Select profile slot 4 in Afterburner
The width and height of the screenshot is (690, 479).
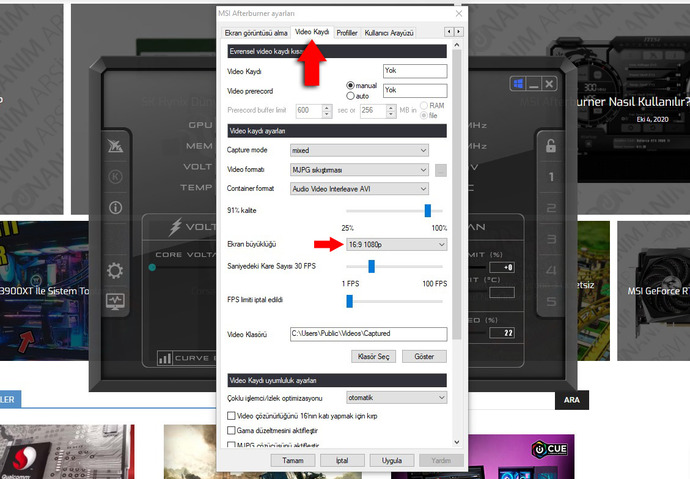click(551, 271)
